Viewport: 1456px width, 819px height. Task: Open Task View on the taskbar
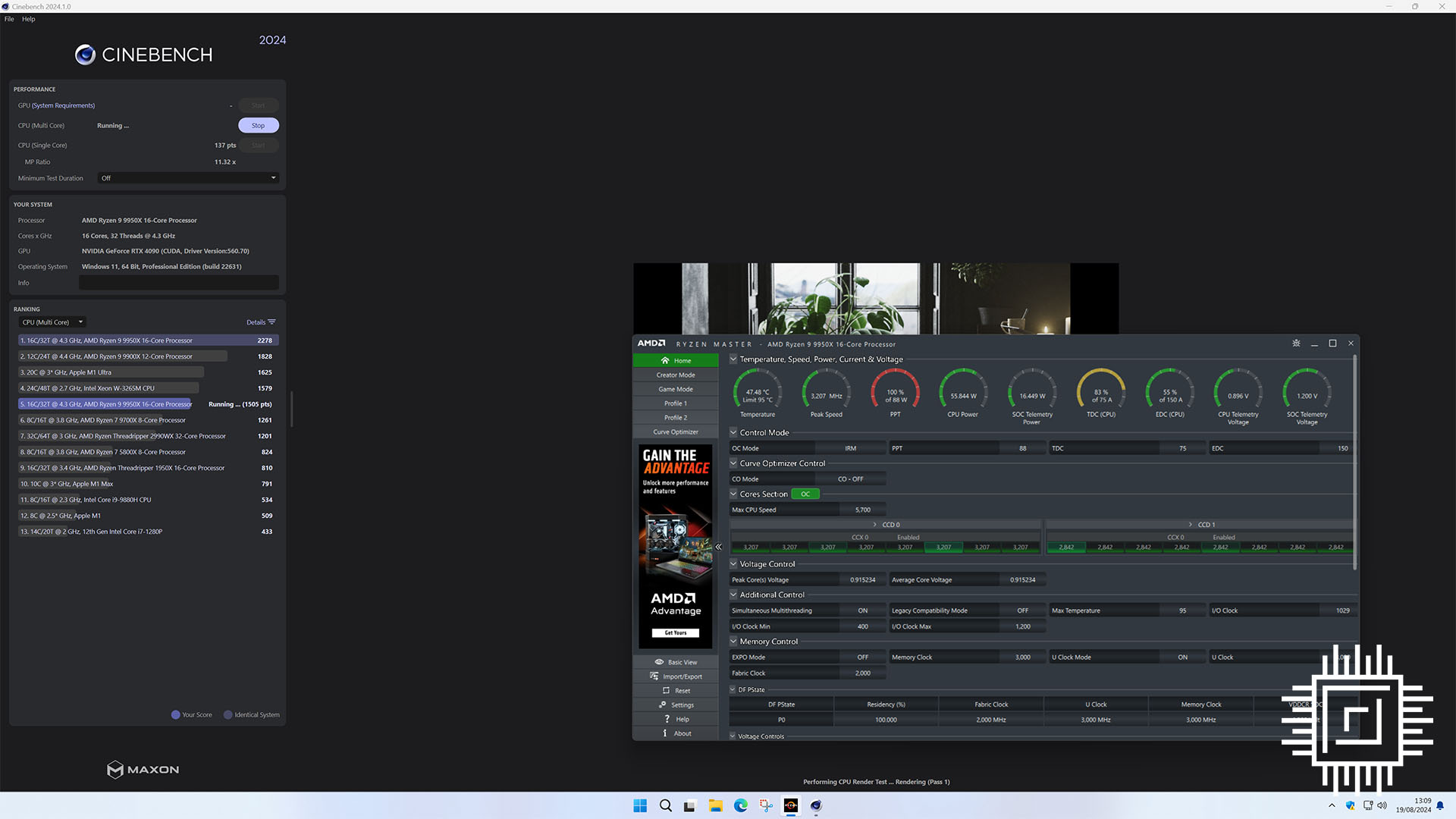689,805
